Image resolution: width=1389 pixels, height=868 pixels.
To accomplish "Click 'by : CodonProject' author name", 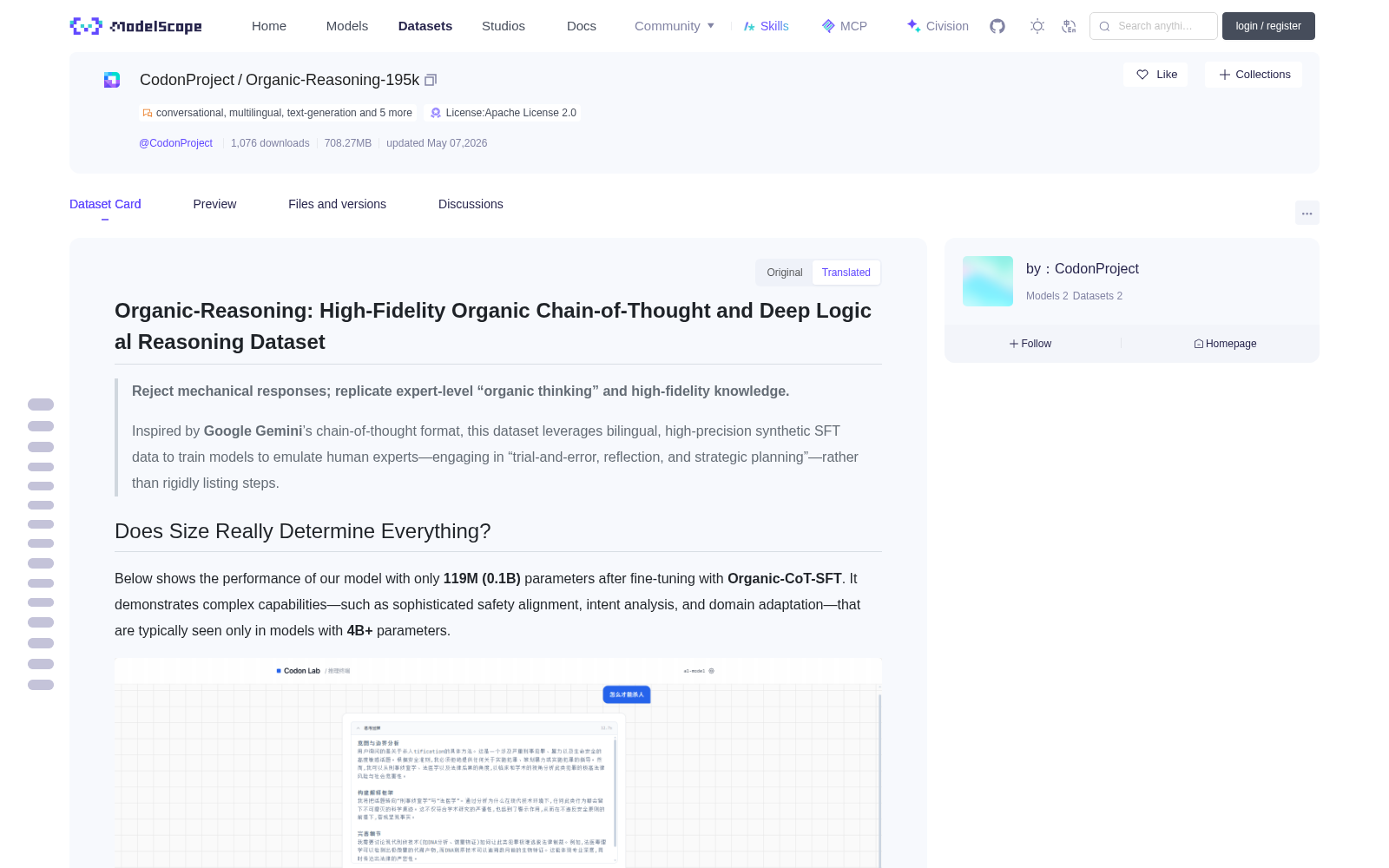I will click(x=1083, y=269).
